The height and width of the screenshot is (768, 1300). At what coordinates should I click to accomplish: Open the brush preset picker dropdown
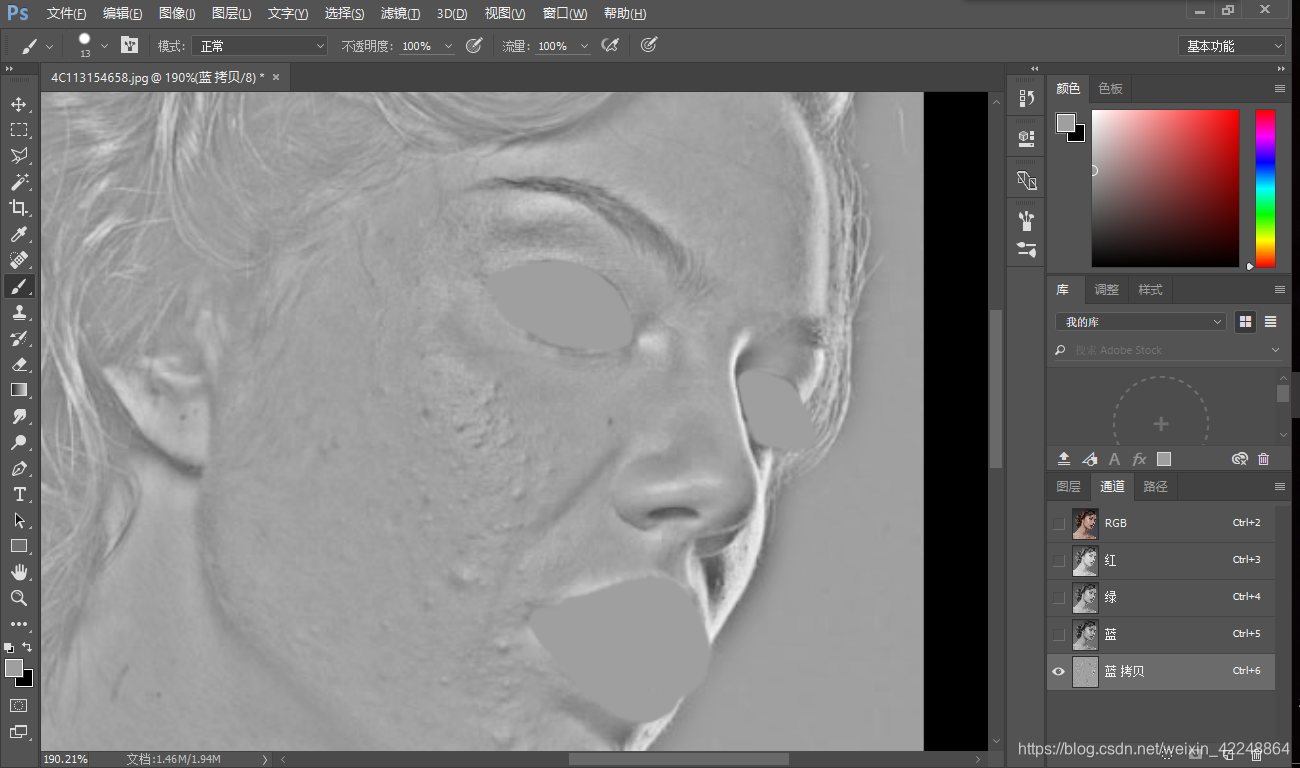click(x=104, y=46)
